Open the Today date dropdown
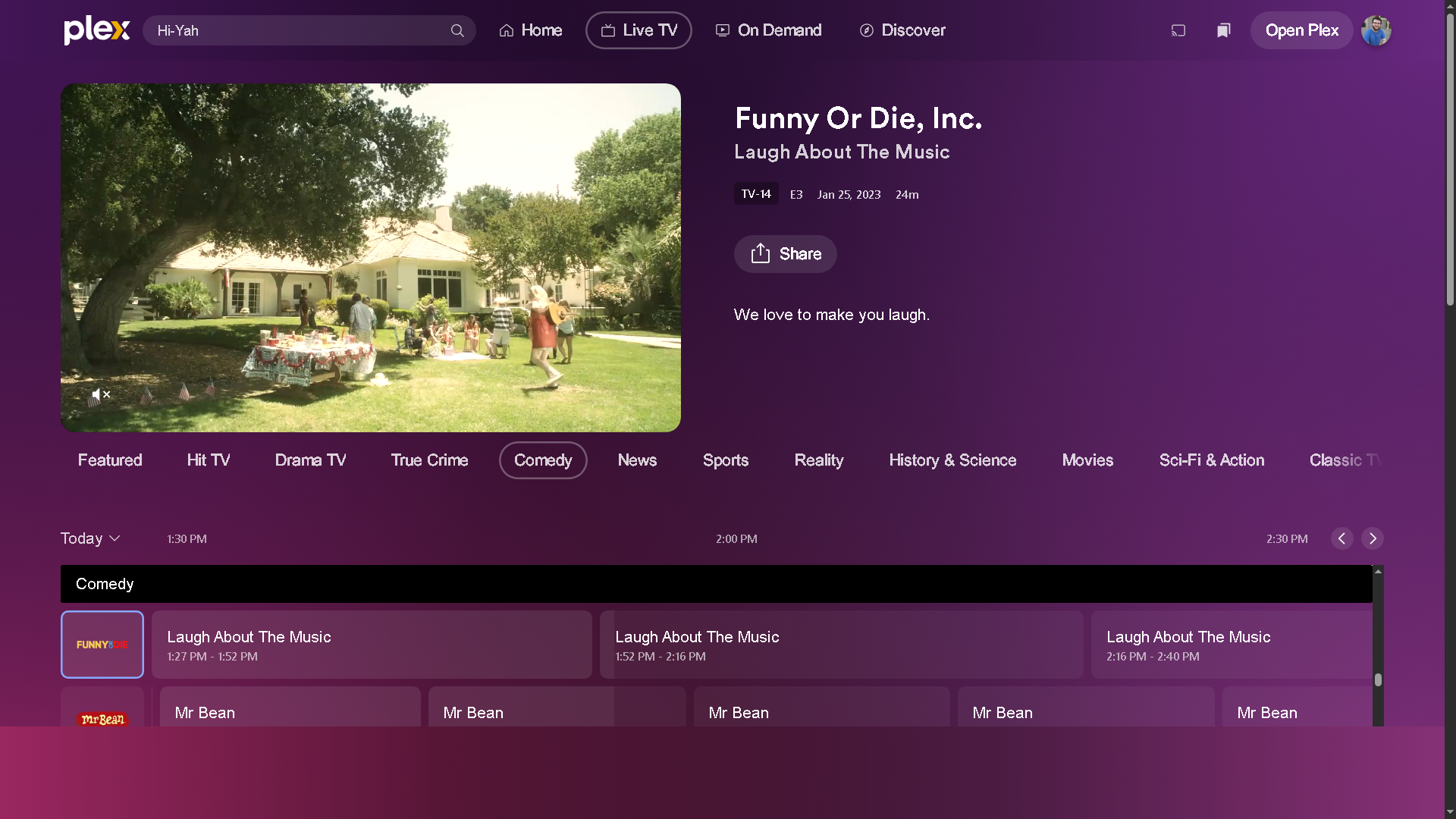This screenshot has width=1456, height=819. tap(90, 538)
